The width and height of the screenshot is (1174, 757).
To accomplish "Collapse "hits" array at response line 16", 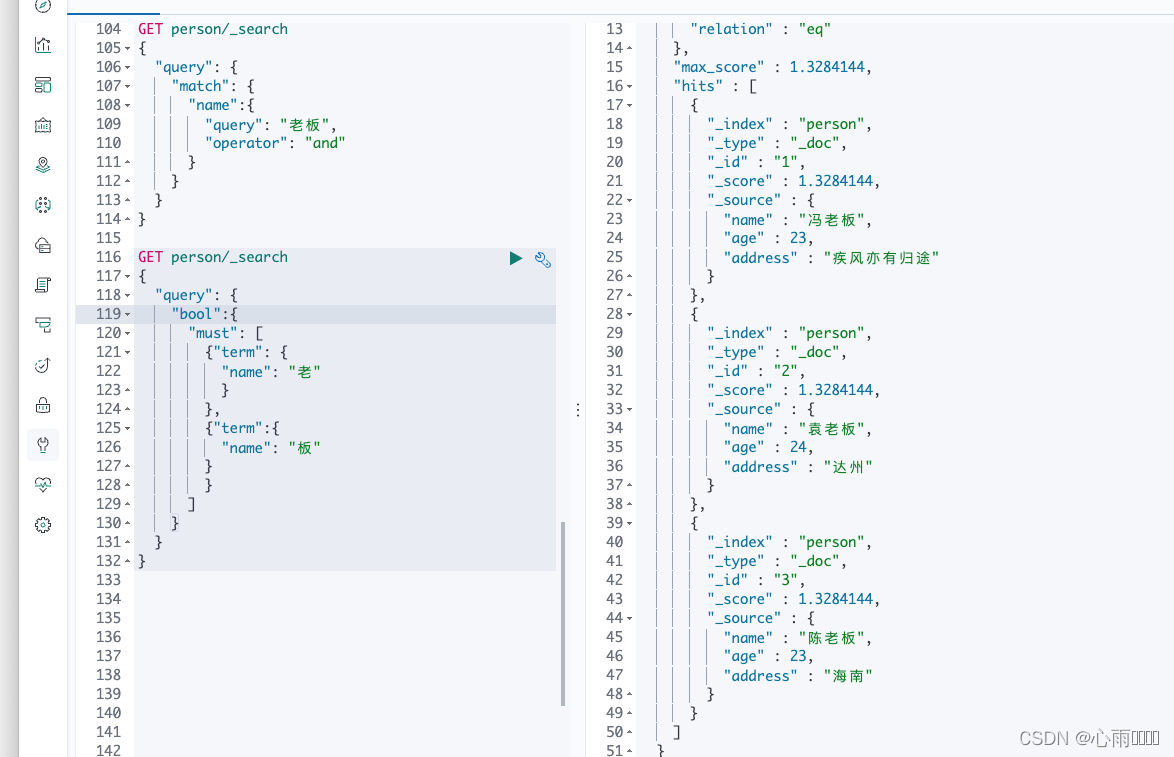I will point(630,87).
